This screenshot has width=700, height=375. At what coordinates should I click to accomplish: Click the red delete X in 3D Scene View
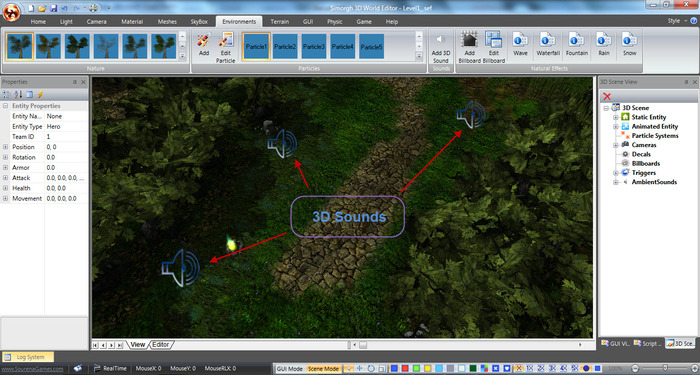(607, 96)
